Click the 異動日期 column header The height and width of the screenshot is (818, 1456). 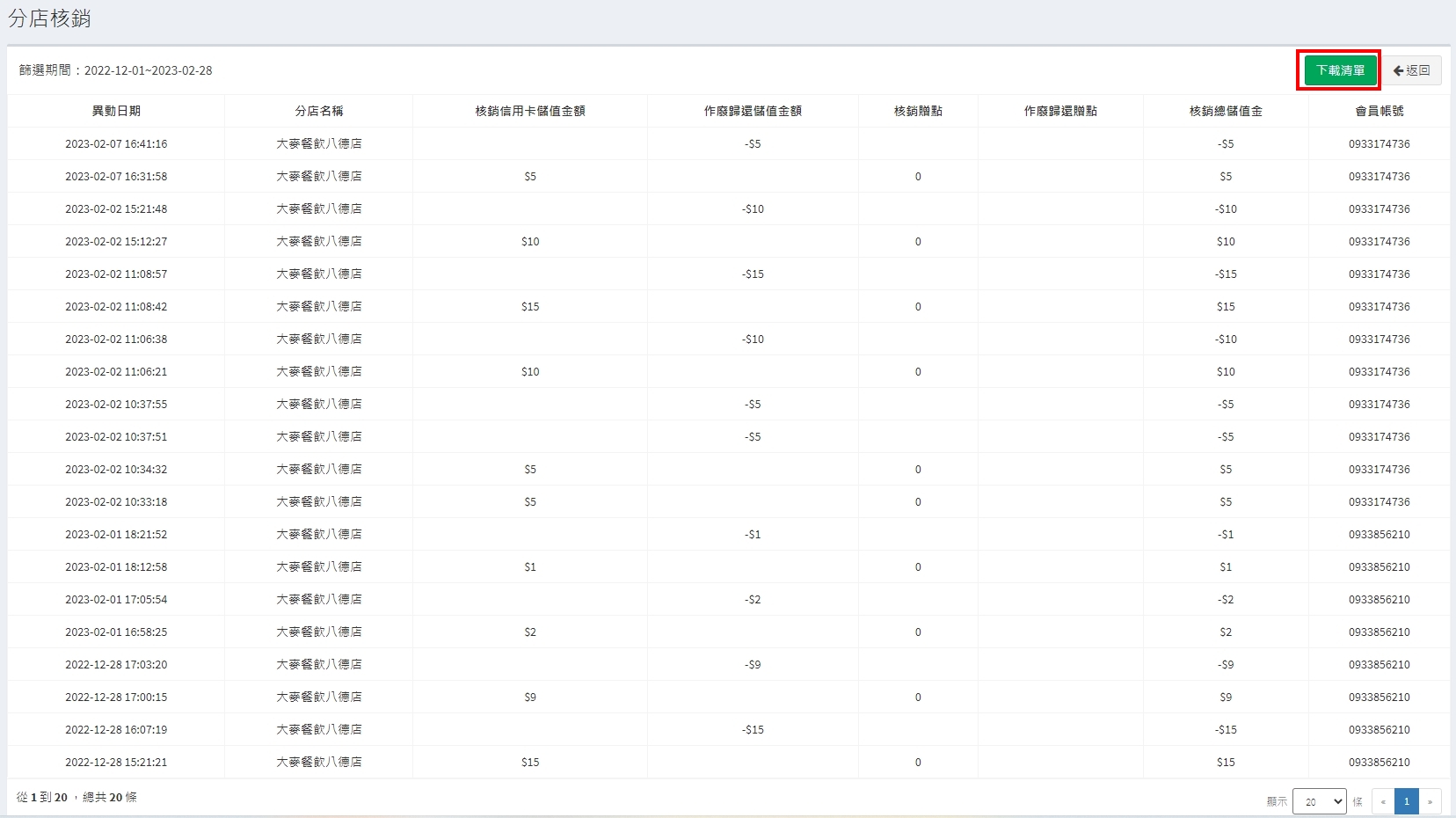(116, 111)
